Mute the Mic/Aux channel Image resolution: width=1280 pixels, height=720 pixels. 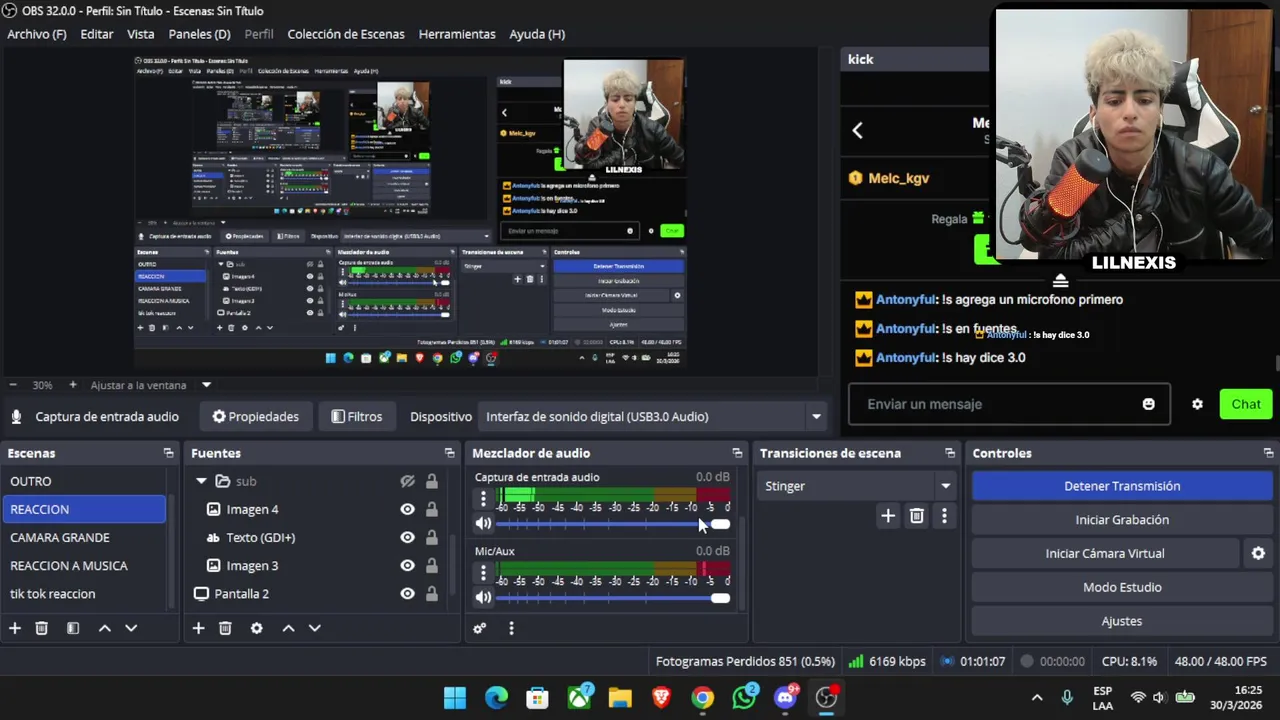coord(484,597)
